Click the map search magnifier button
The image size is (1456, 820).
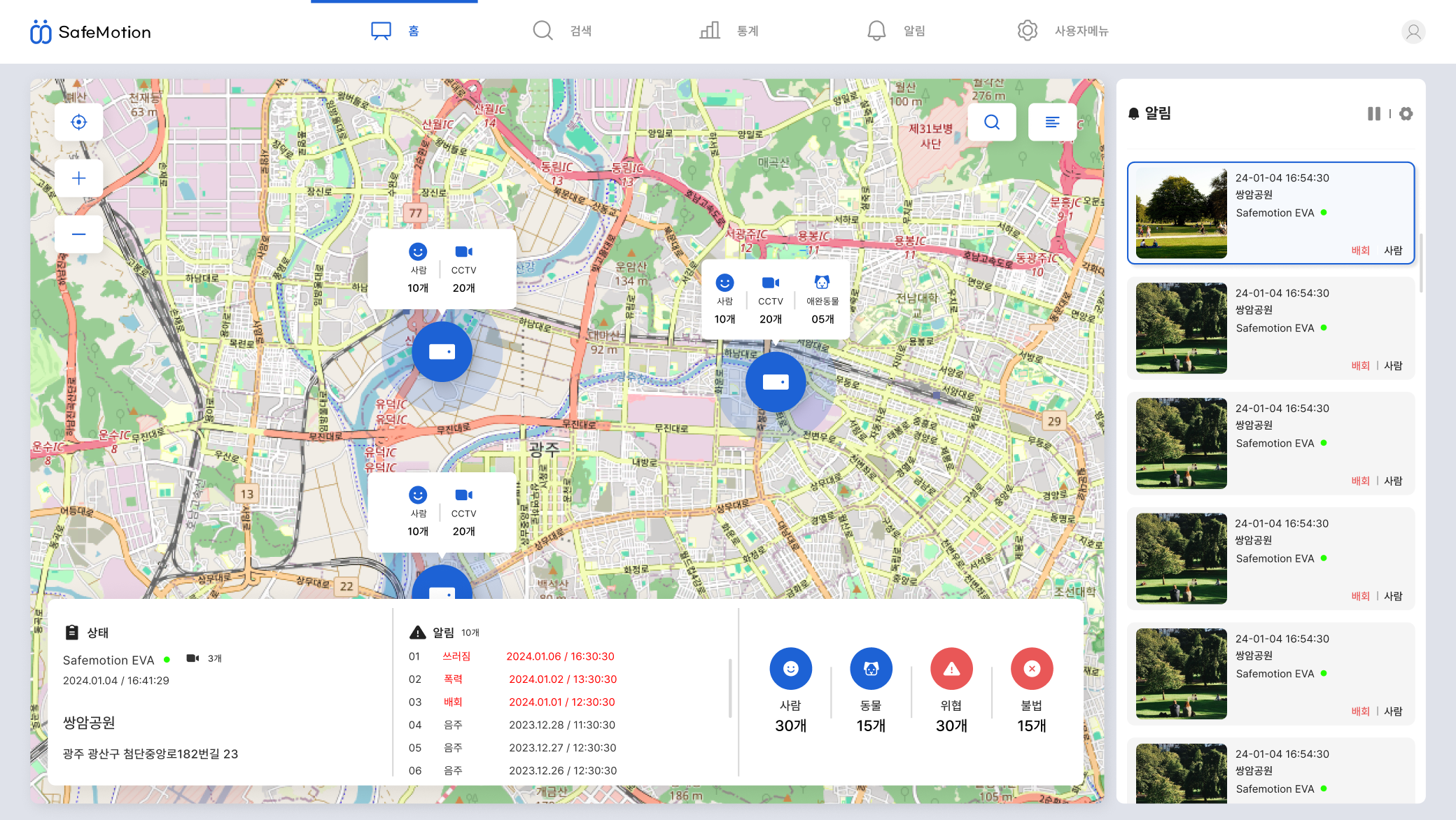tap(991, 122)
